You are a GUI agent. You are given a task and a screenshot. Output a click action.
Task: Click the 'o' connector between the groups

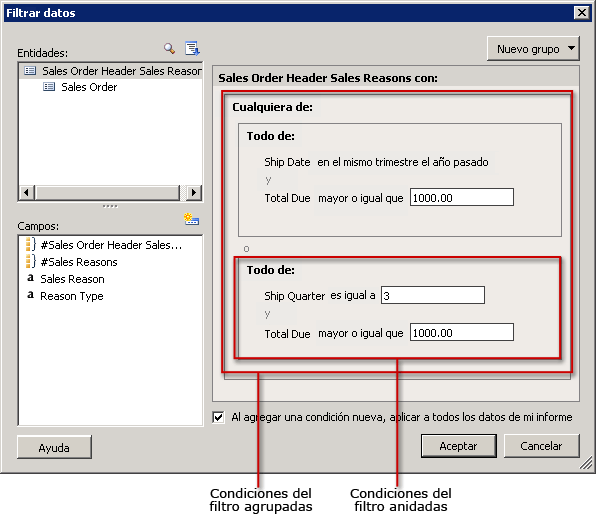246,249
